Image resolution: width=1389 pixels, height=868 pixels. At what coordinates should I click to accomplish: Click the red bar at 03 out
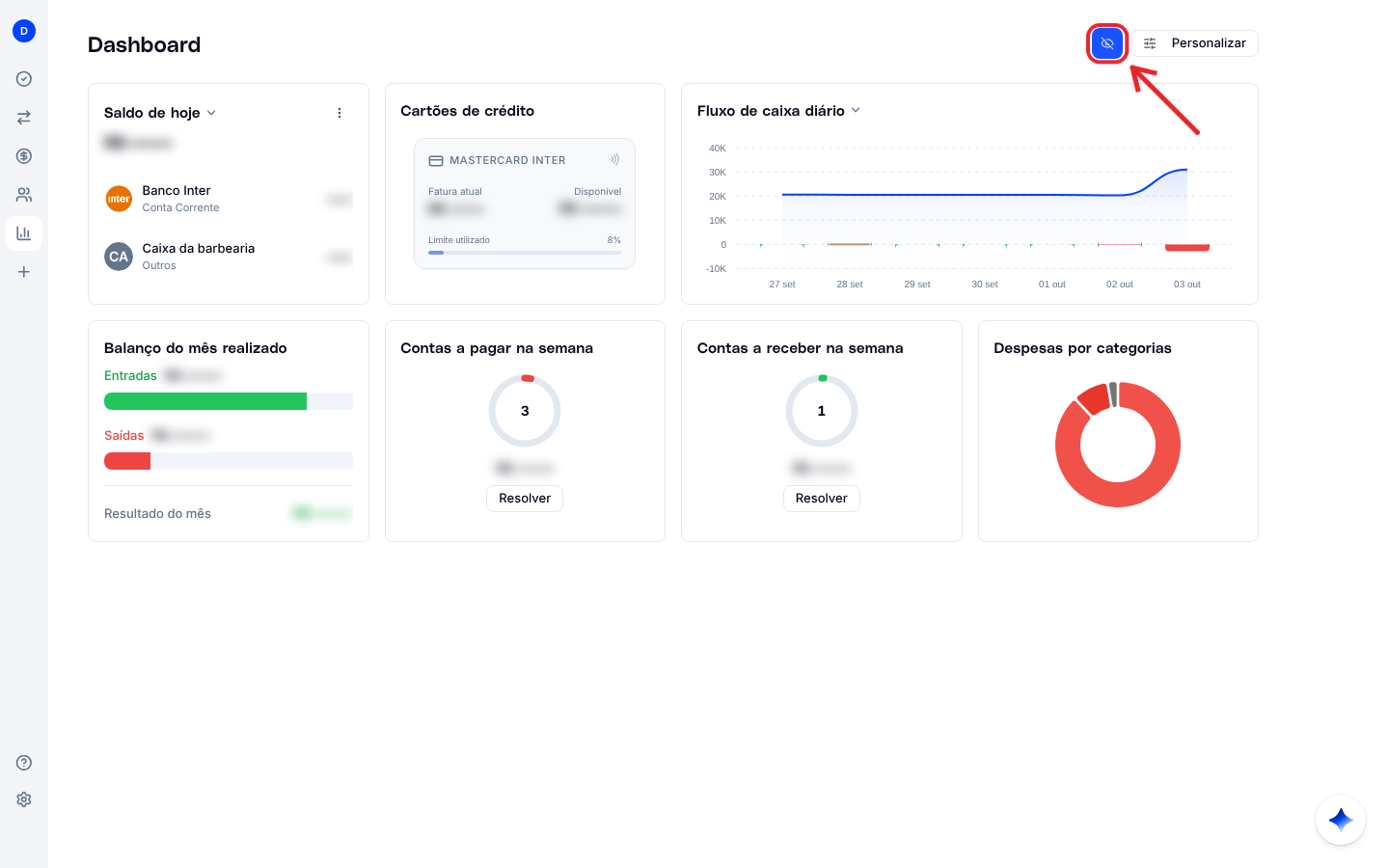point(1187,248)
